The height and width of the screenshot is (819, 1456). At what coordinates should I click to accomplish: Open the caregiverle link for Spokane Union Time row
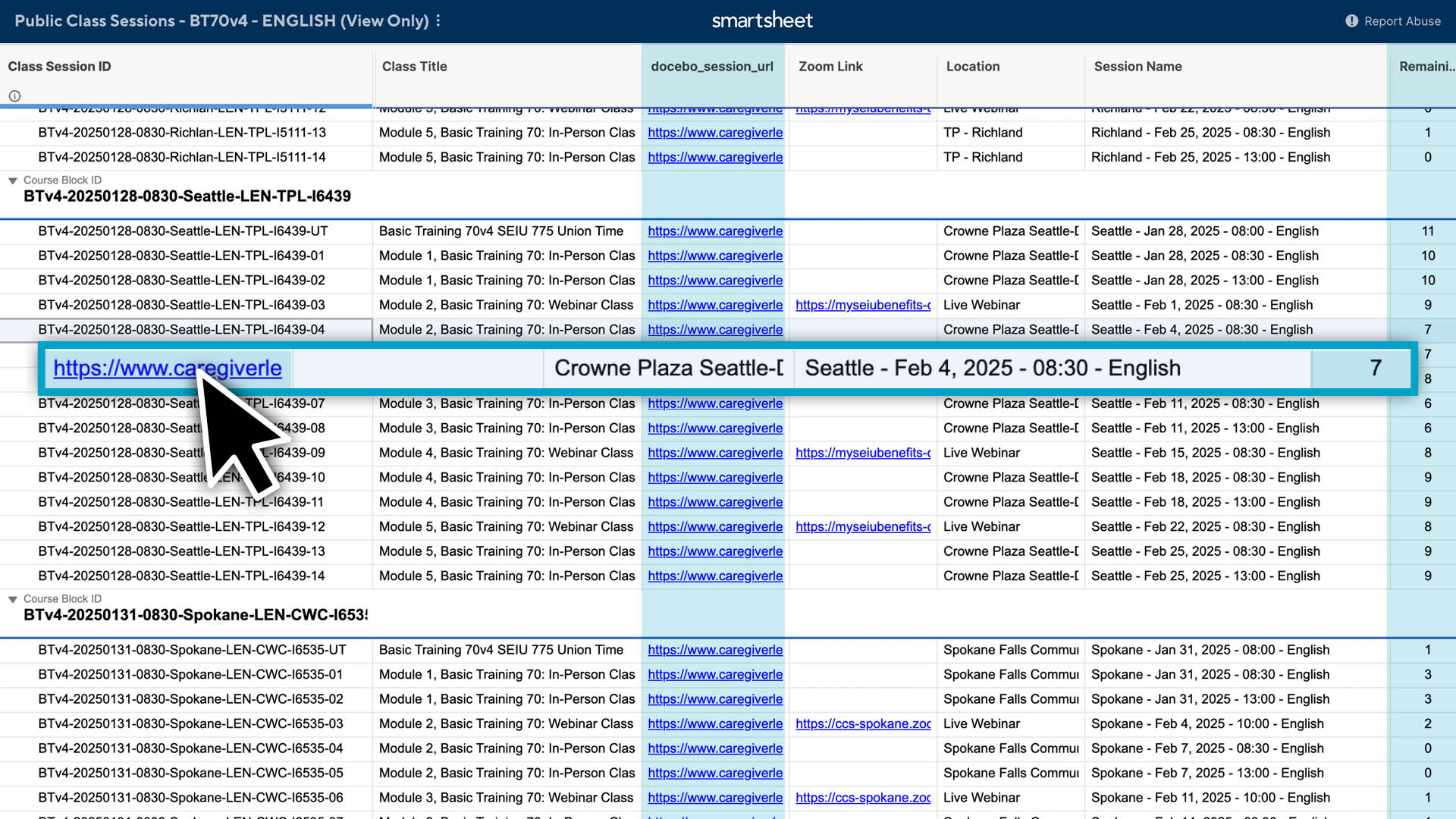[x=714, y=650]
